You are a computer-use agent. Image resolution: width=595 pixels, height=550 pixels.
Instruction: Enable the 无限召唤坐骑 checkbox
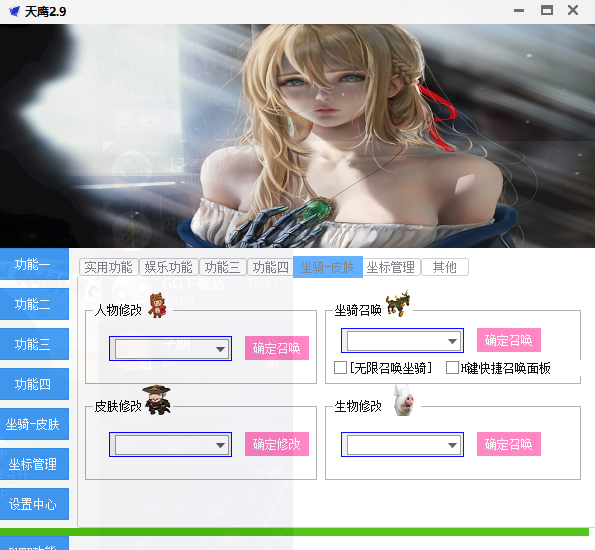340,367
